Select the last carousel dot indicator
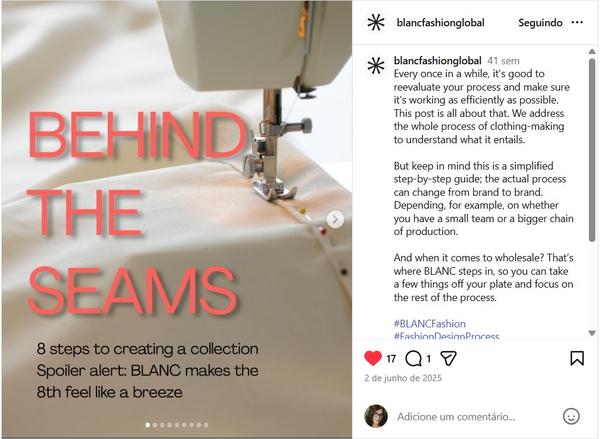Image resolution: width=600 pixels, height=439 pixels. 206,425
